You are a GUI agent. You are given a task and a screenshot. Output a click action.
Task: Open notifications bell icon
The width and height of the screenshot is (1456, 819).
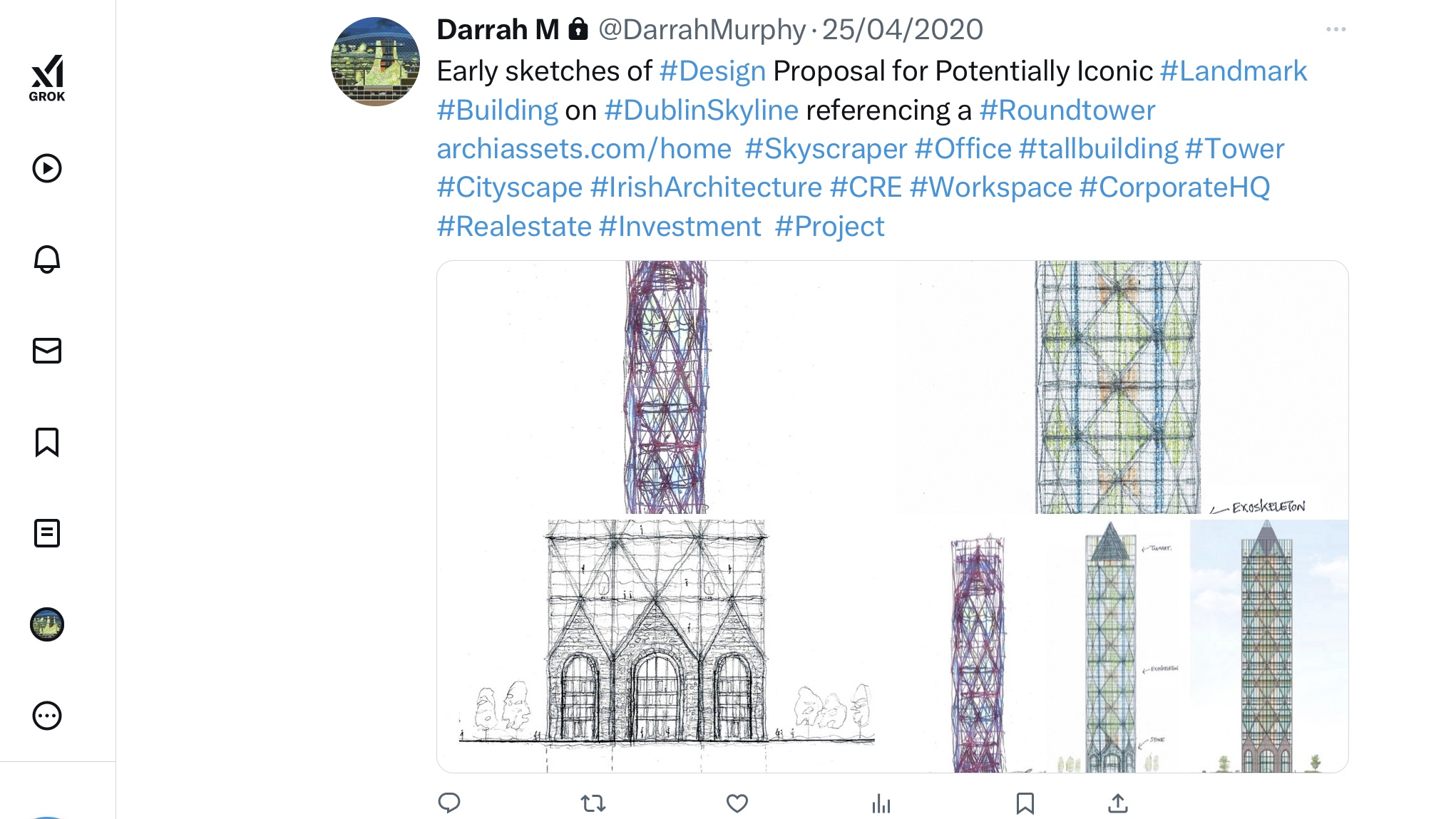[x=47, y=259]
